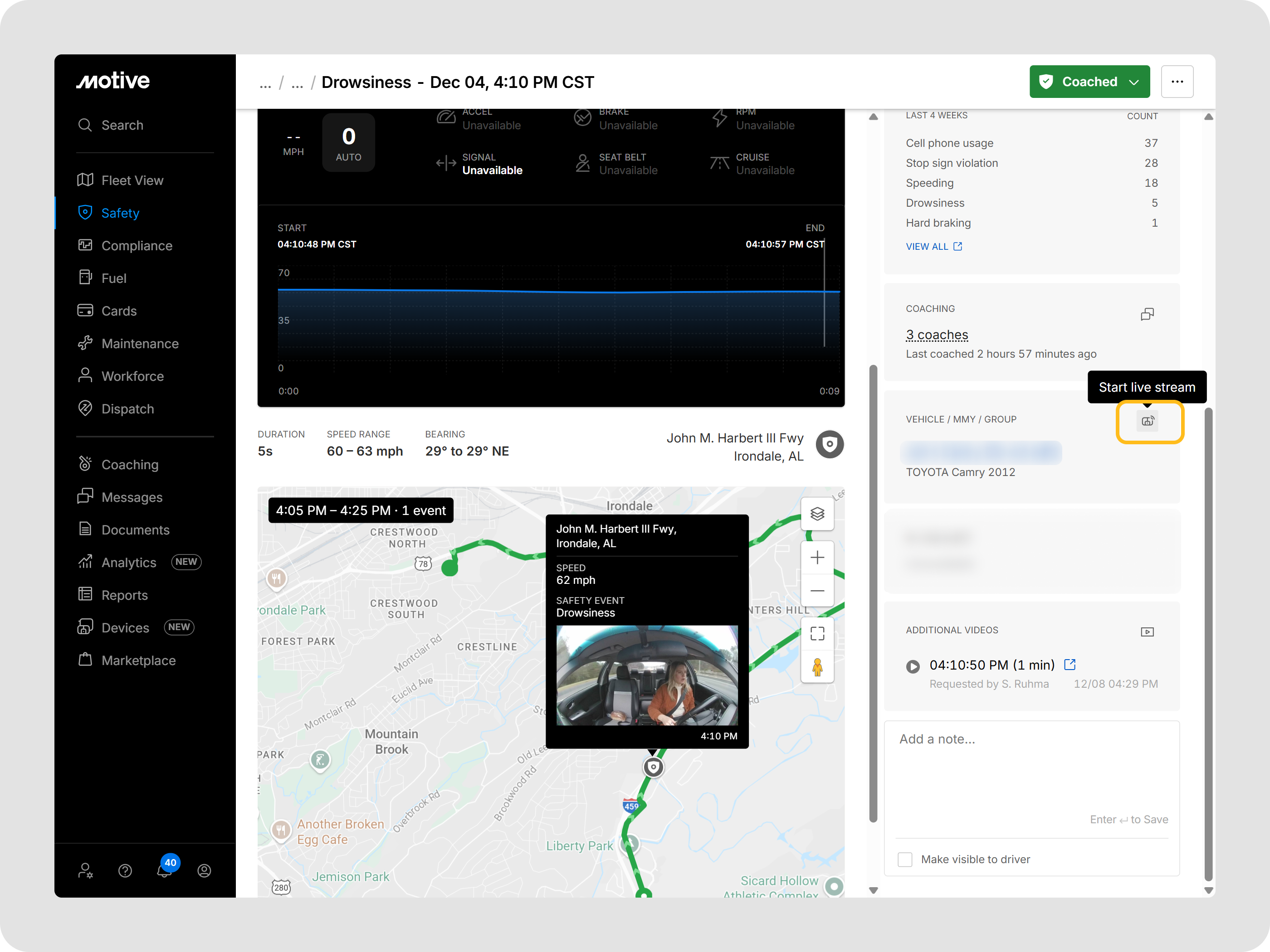Click the shield icon beside Irondale, AL
The width and height of the screenshot is (1270, 952).
pyautogui.click(x=830, y=445)
